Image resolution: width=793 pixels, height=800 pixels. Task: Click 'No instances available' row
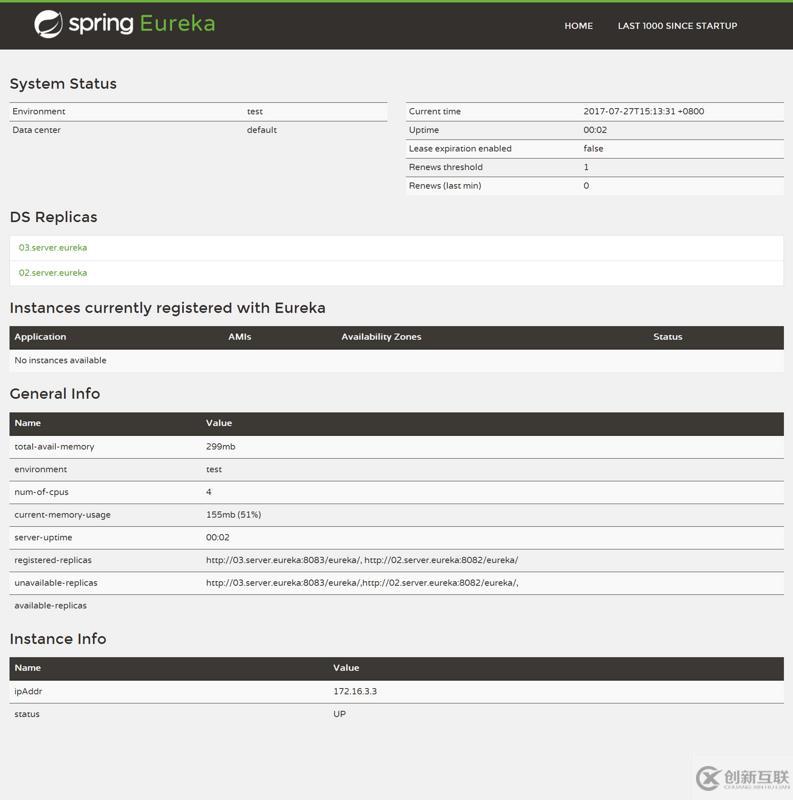pyautogui.click(x=396, y=361)
